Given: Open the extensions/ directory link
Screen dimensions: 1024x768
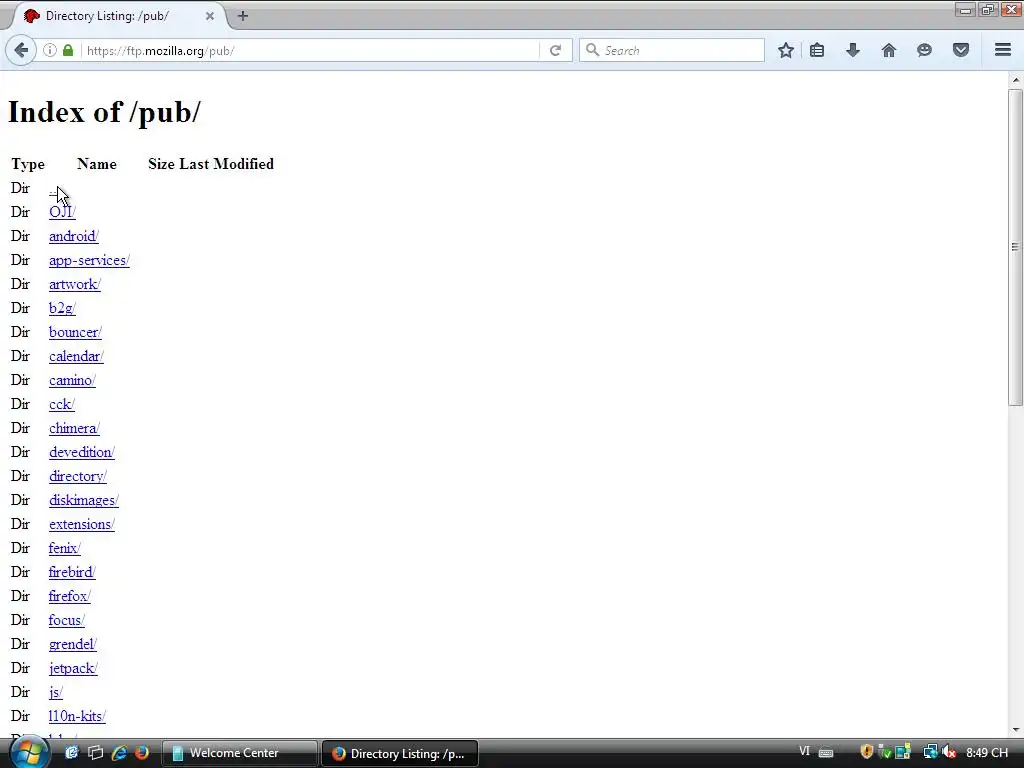Looking at the screenshot, I should coord(82,524).
